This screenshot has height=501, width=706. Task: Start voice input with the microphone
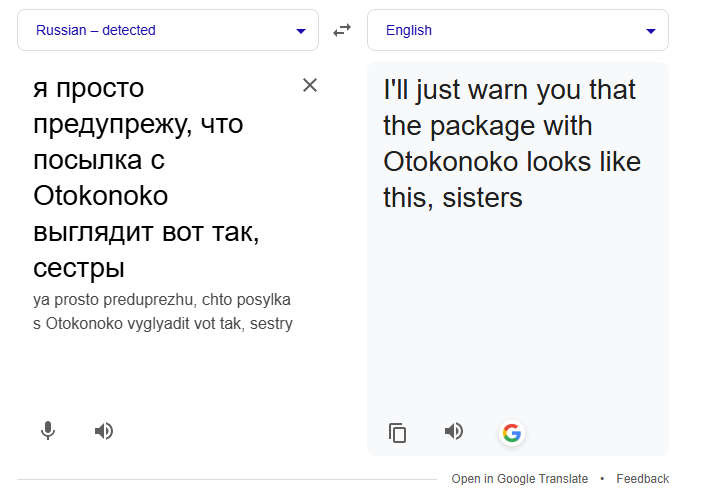[47, 431]
